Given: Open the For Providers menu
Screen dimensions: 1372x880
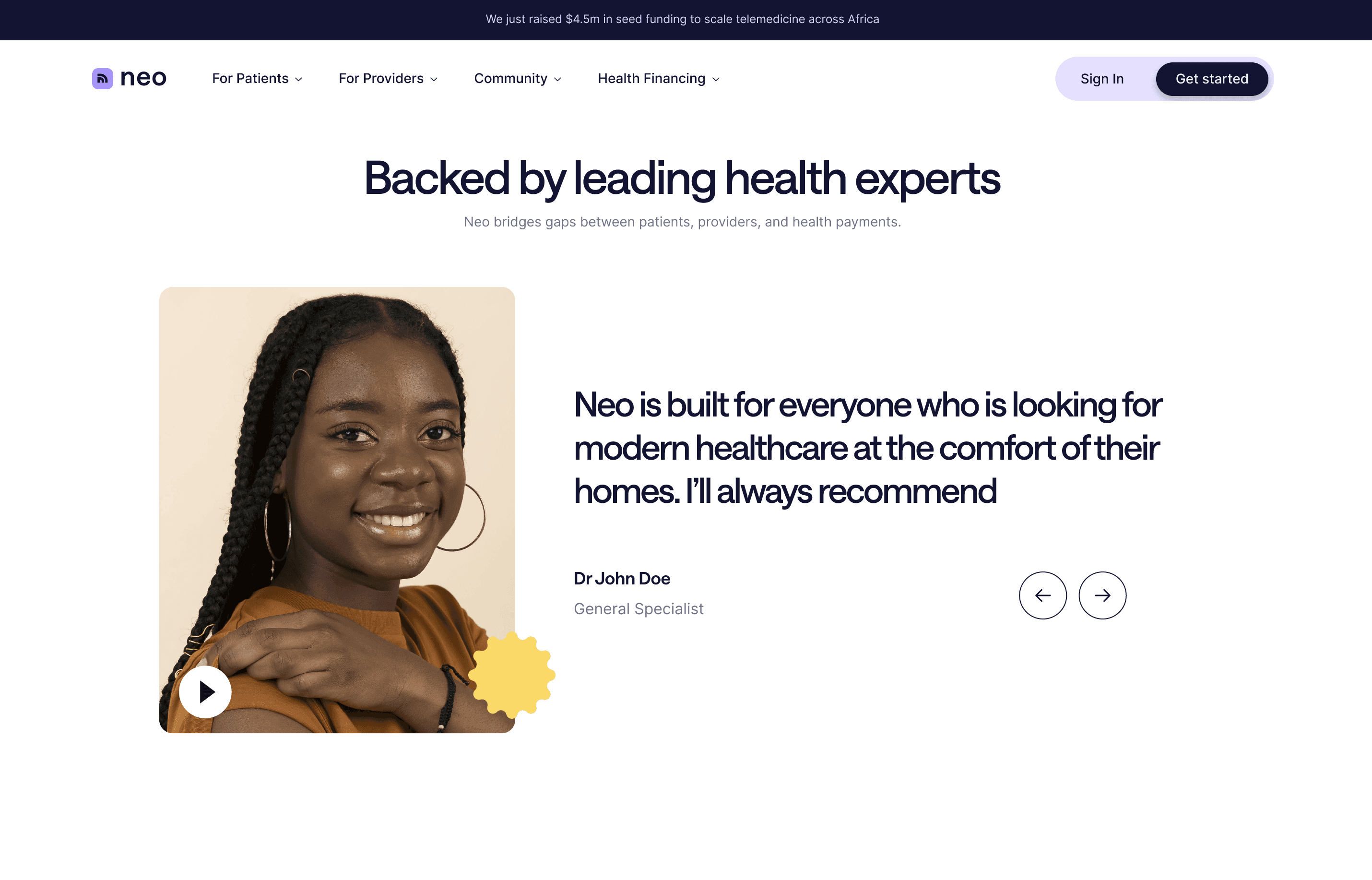Looking at the screenshot, I should coord(389,78).
